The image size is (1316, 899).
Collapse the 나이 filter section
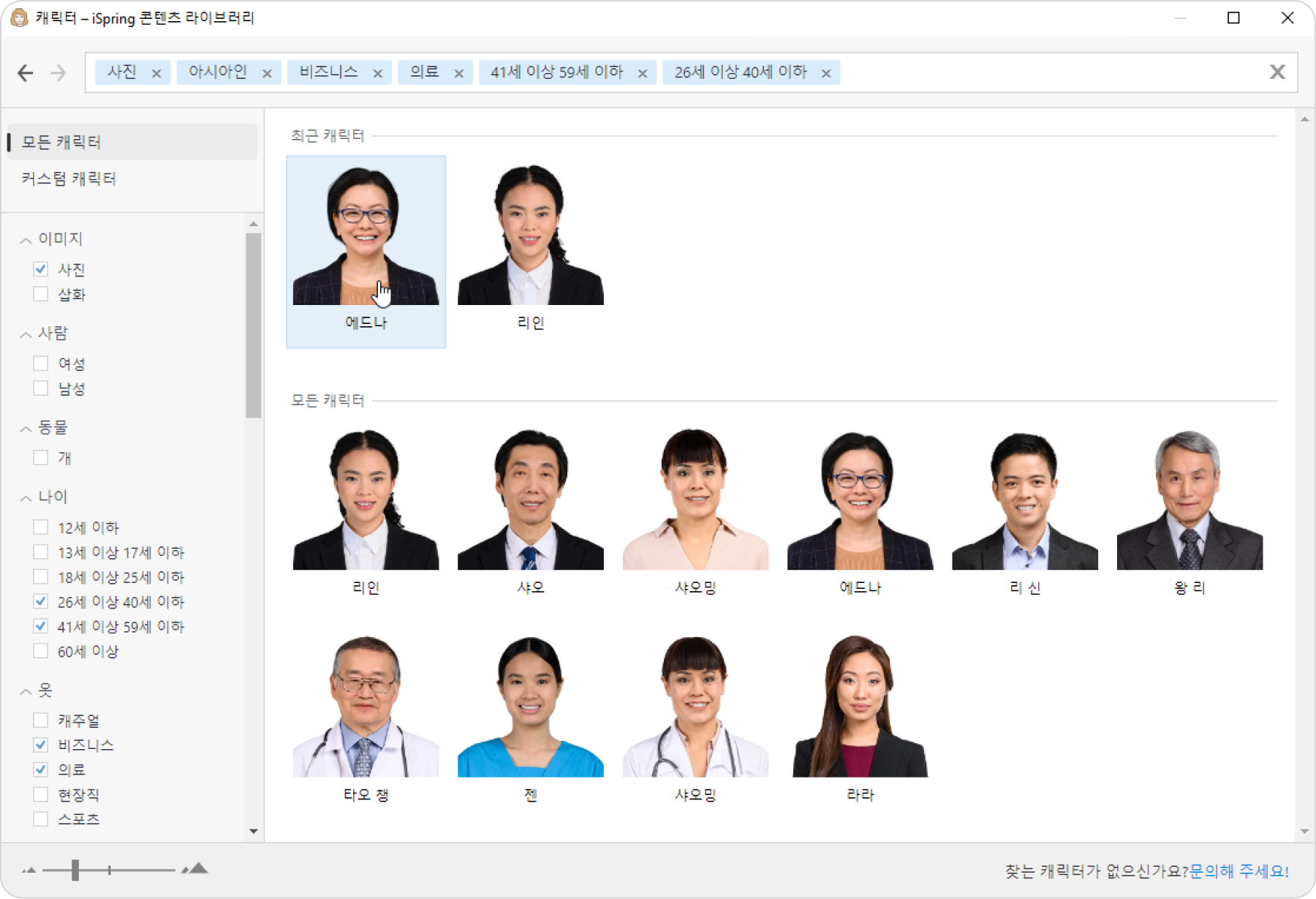(x=26, y=498)
